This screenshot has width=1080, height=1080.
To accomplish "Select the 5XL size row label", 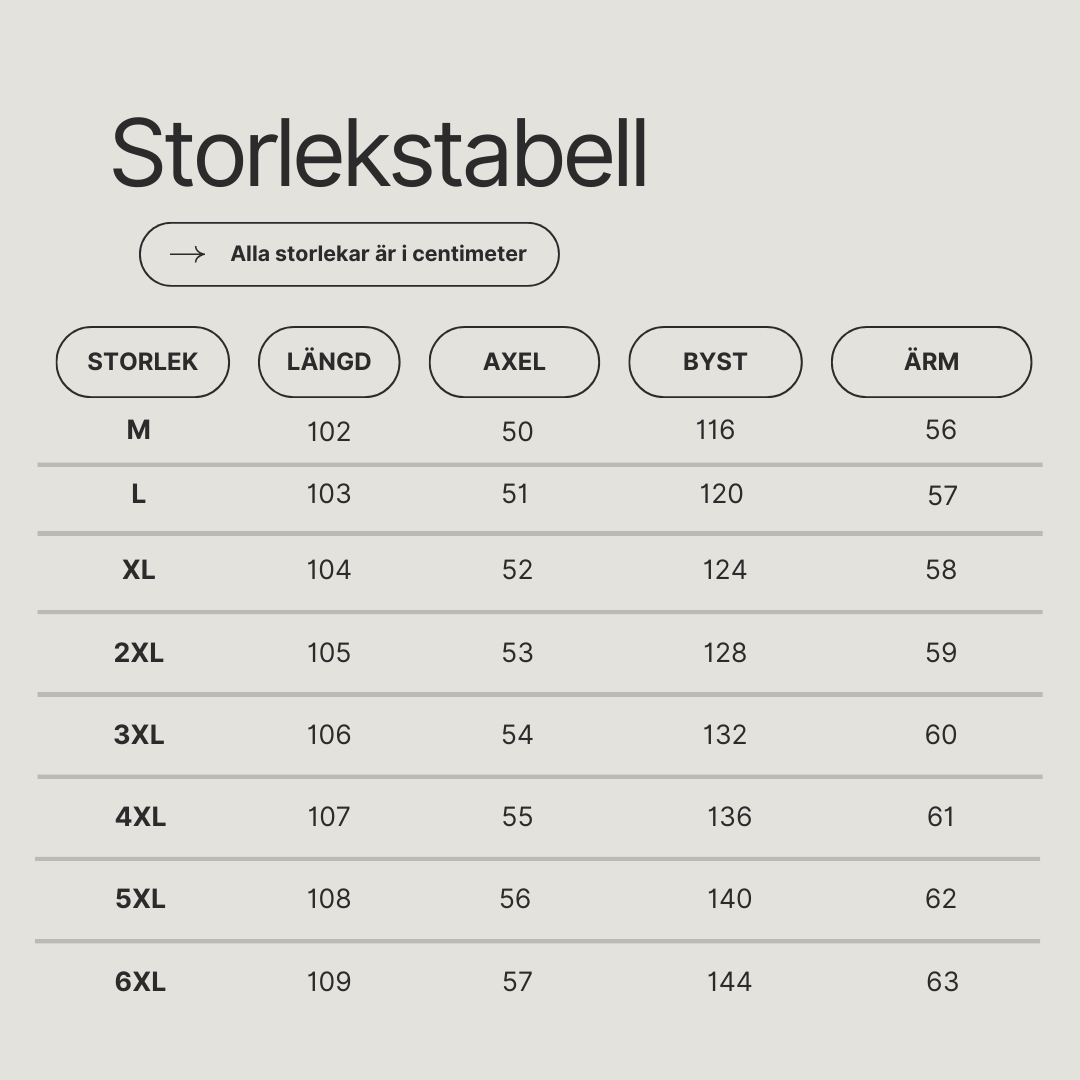I will click(x=141, y=898).
